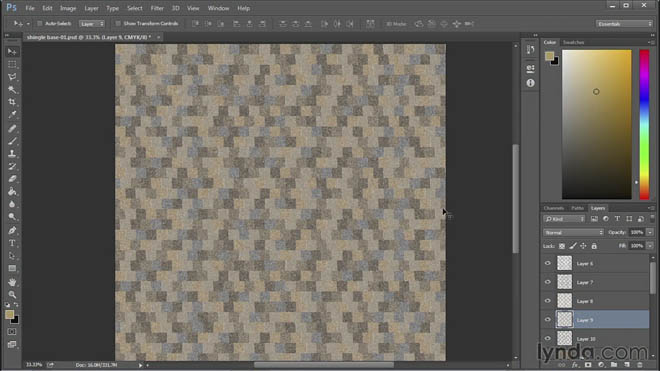Screen dimensions: 660x371
Task: Select the Dodge tool
Action: 12,217
